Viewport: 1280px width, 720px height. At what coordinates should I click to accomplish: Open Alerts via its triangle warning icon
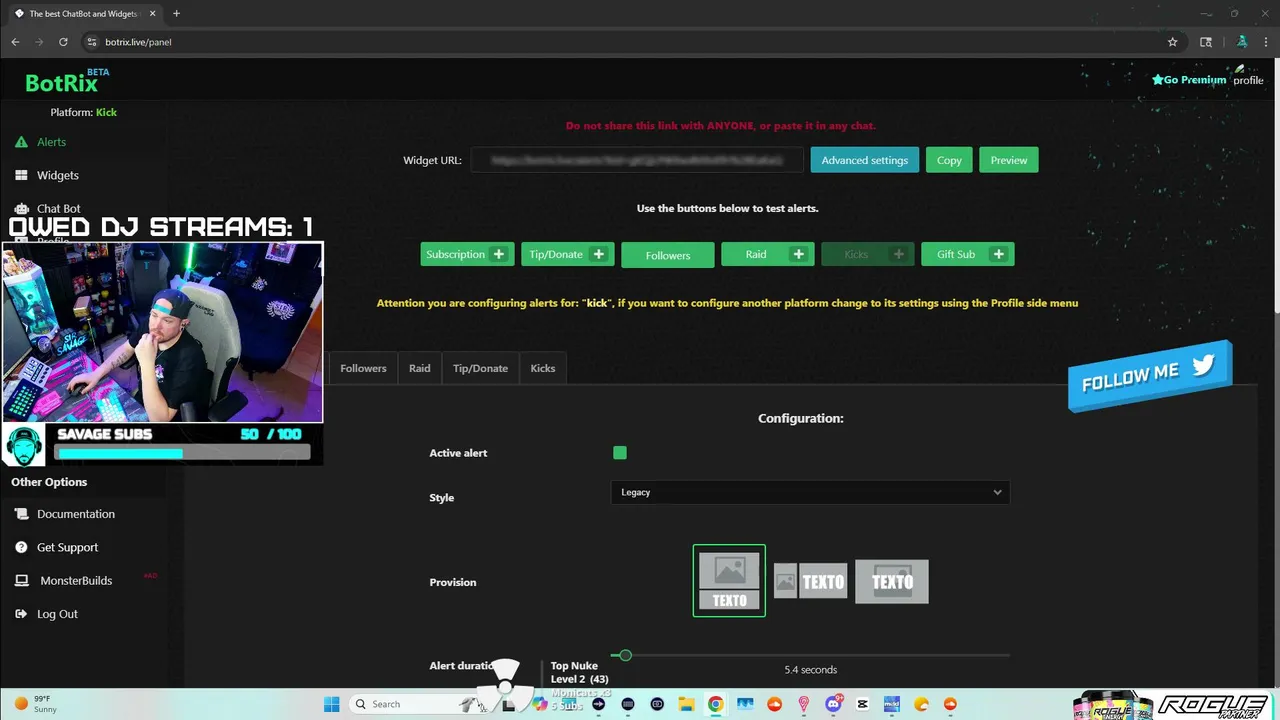(21, 142)
